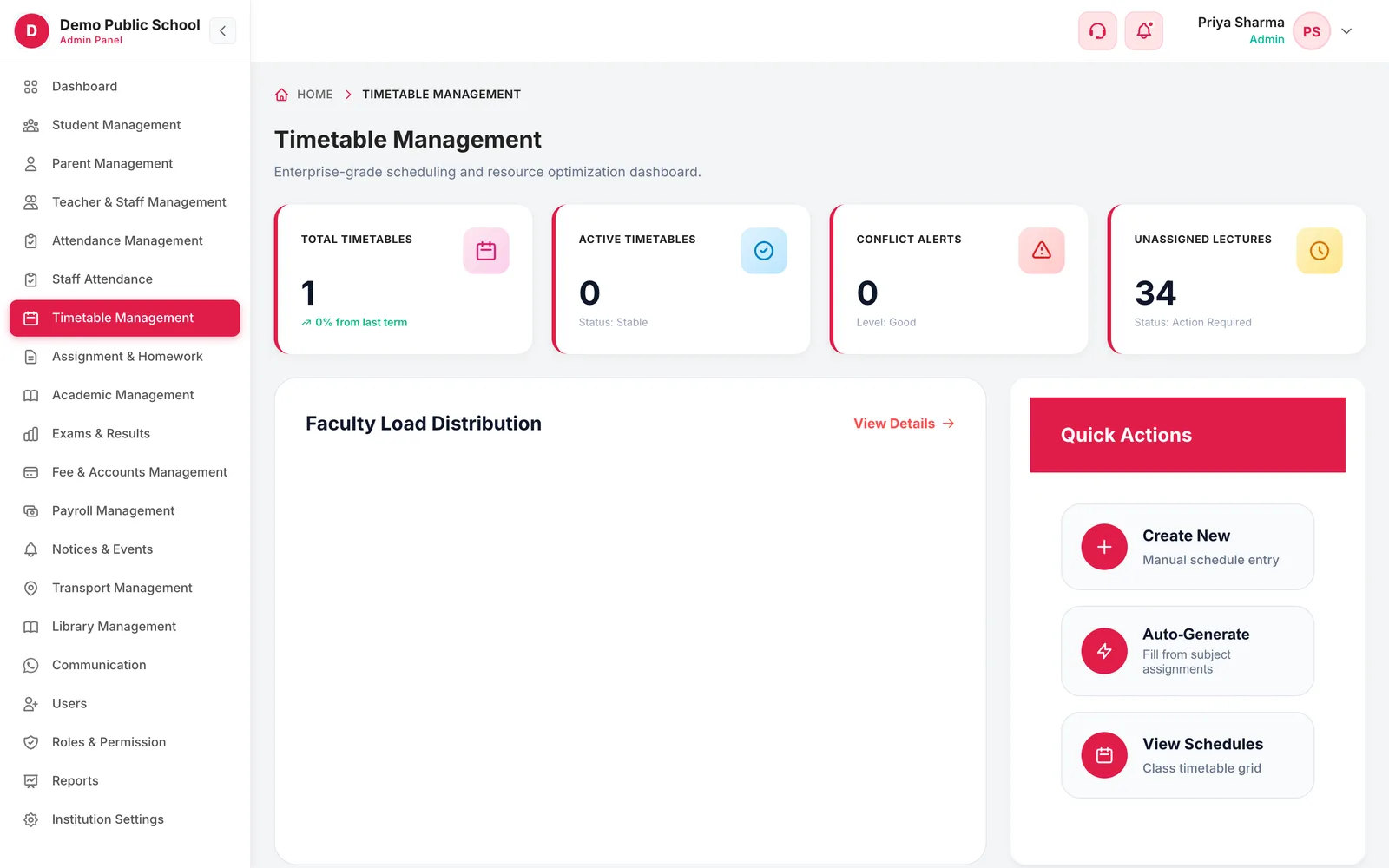This screenshot has height=868, width=1389.
Task: Open Reports in sidebar
Action: pos(125,781)
